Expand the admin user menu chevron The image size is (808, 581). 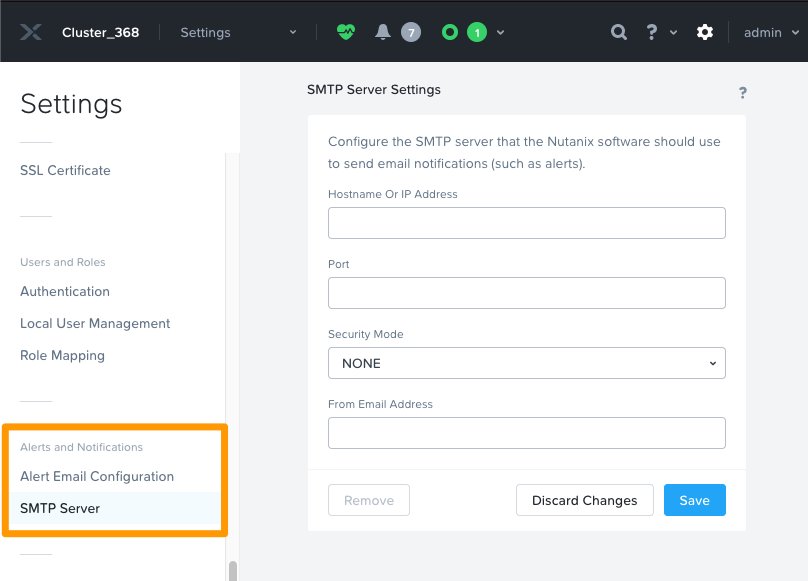(x=797, y=32)
